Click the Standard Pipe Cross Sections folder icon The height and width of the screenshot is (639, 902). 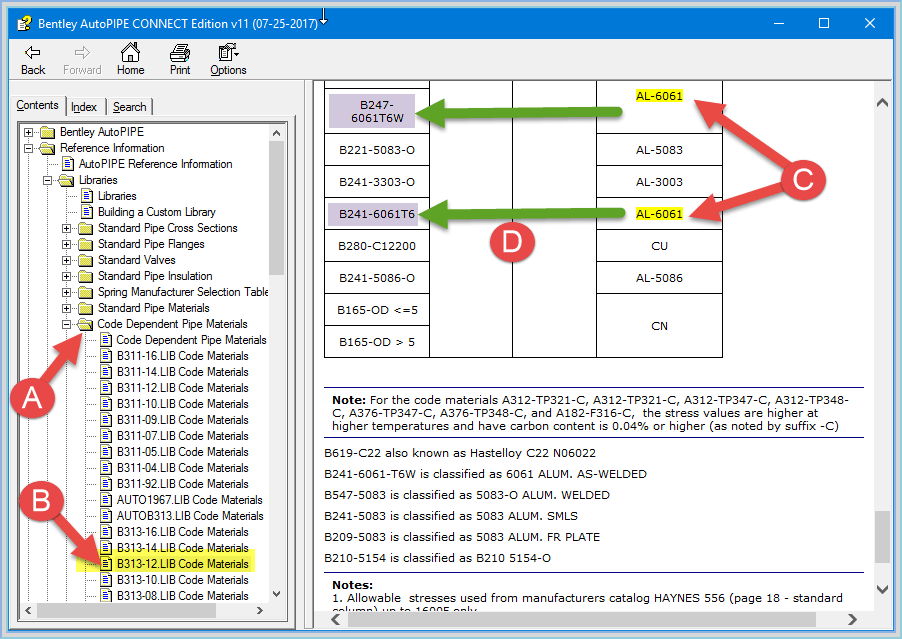pyautogui.click(x=85, y=228)
